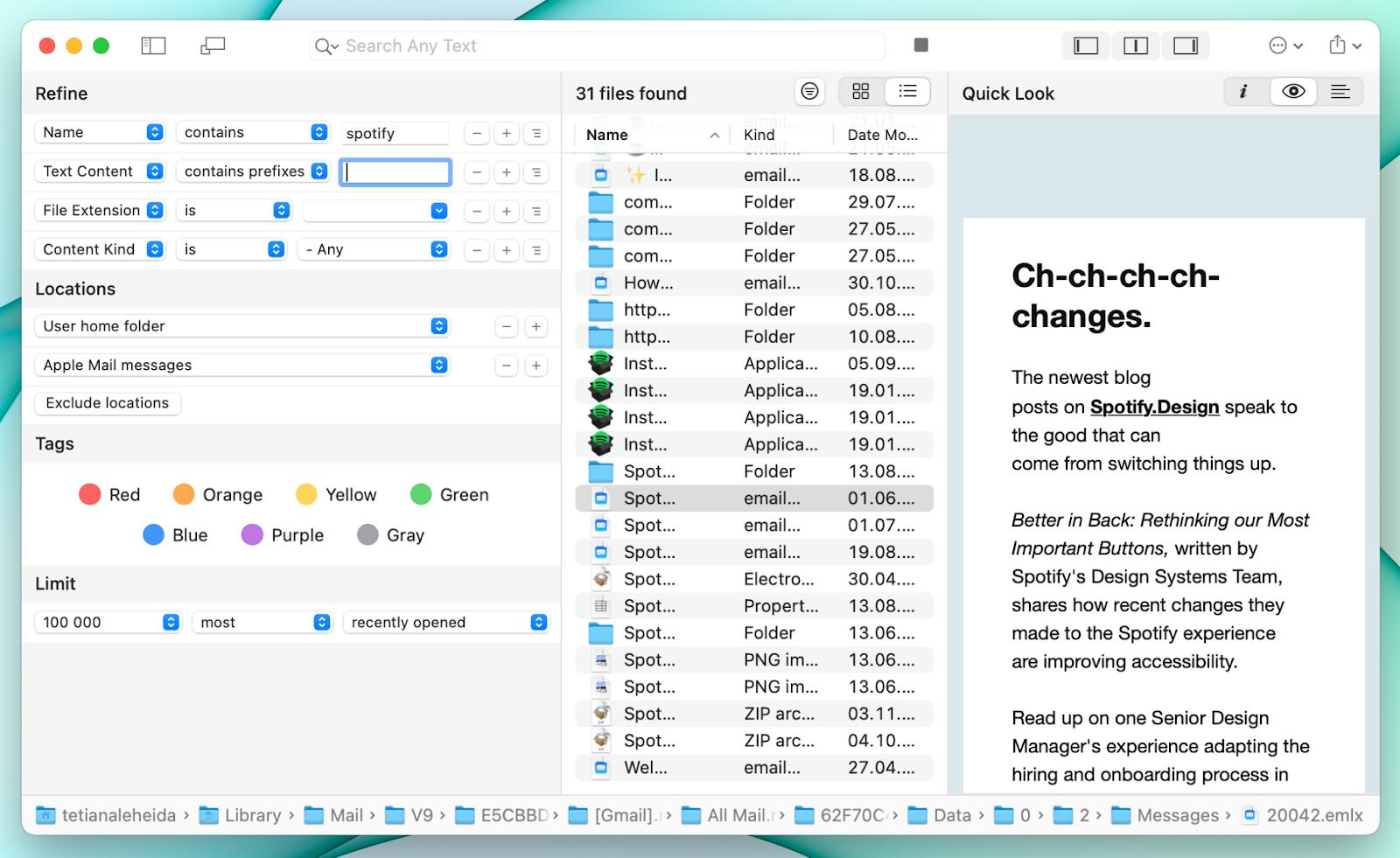1400x858 pixels.
Task: Toggle the sidebar icon in the toolbar
Action: tap(153, 45)
